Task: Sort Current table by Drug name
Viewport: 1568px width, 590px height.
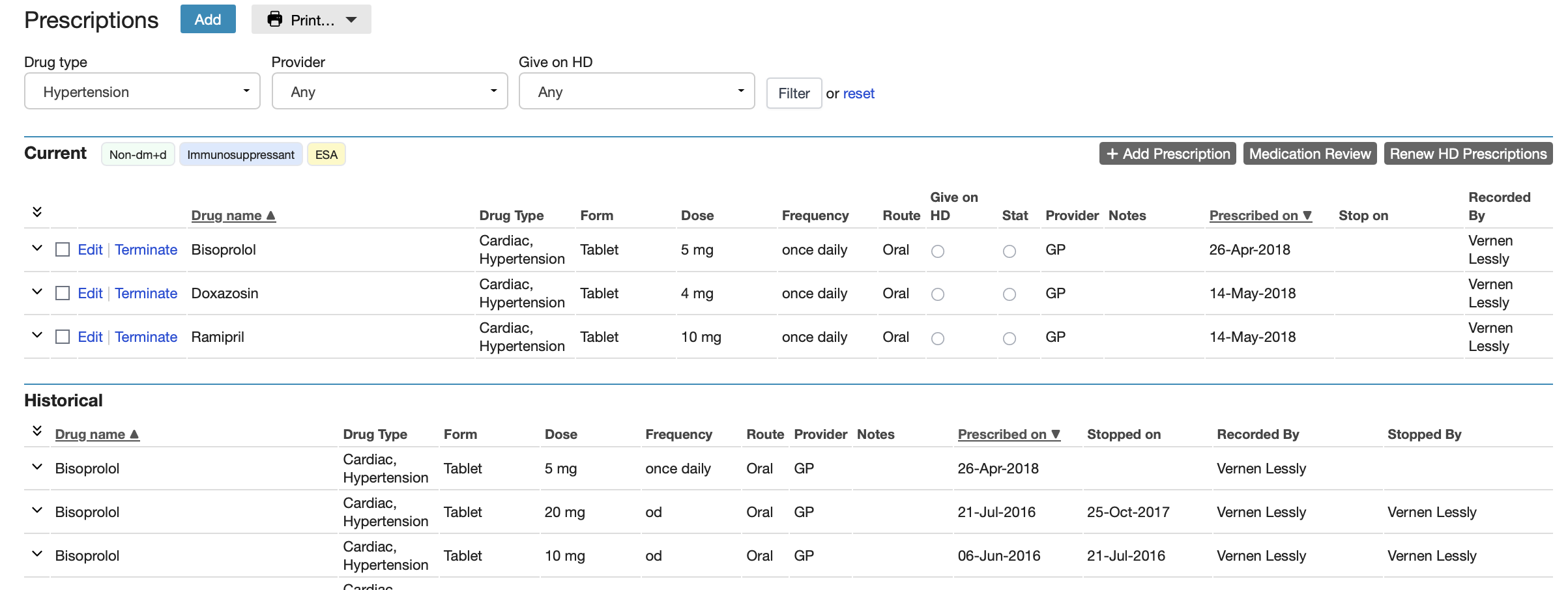Action: 233,216
